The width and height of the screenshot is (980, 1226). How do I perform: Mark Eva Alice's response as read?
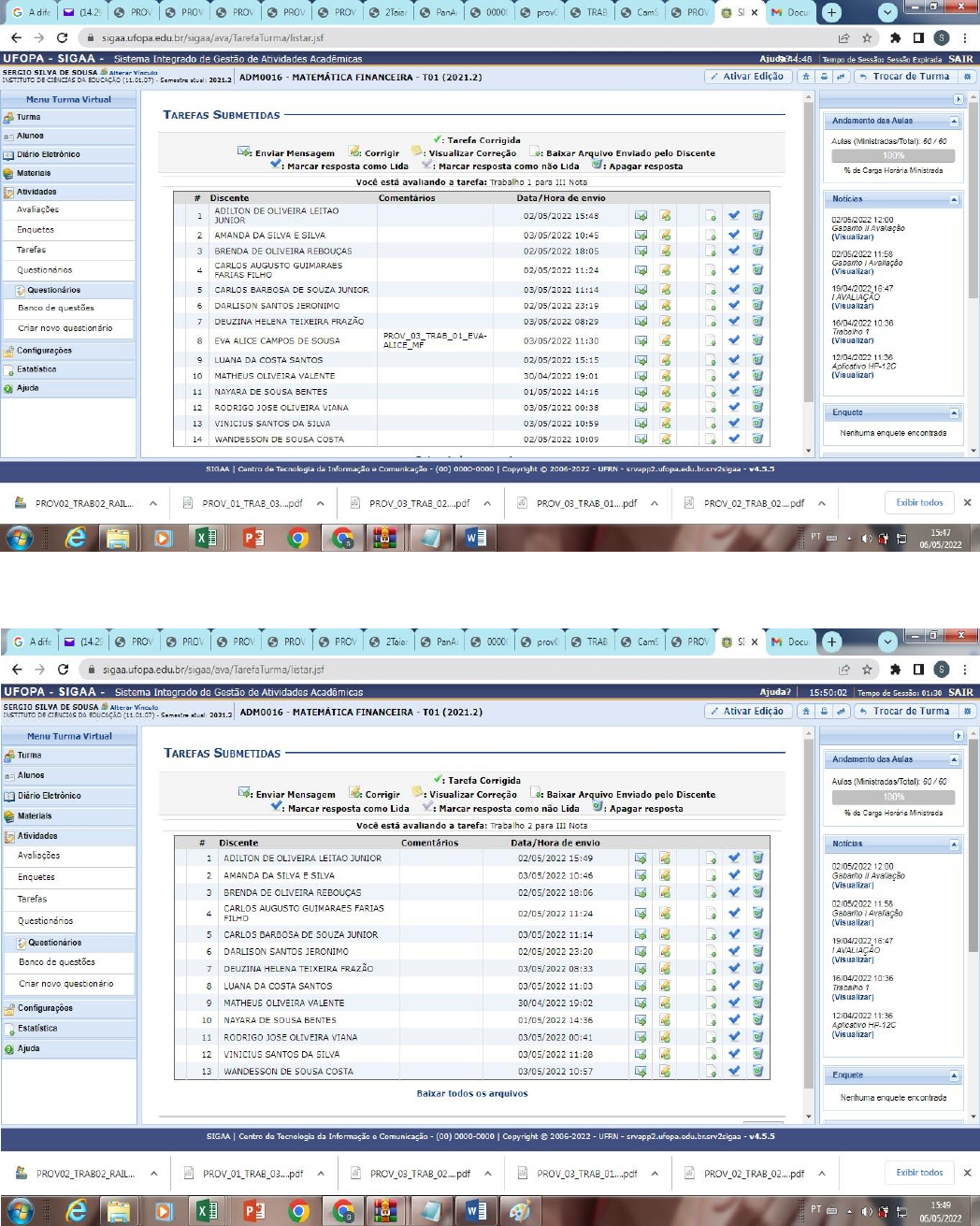(x=734, y=340)
